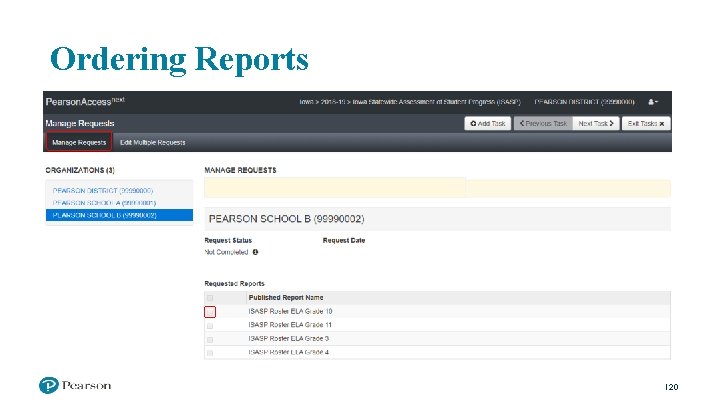Click the Exit Tasks button
The height and width of the screenshot is (405, 720).
(x=646, y=124)
